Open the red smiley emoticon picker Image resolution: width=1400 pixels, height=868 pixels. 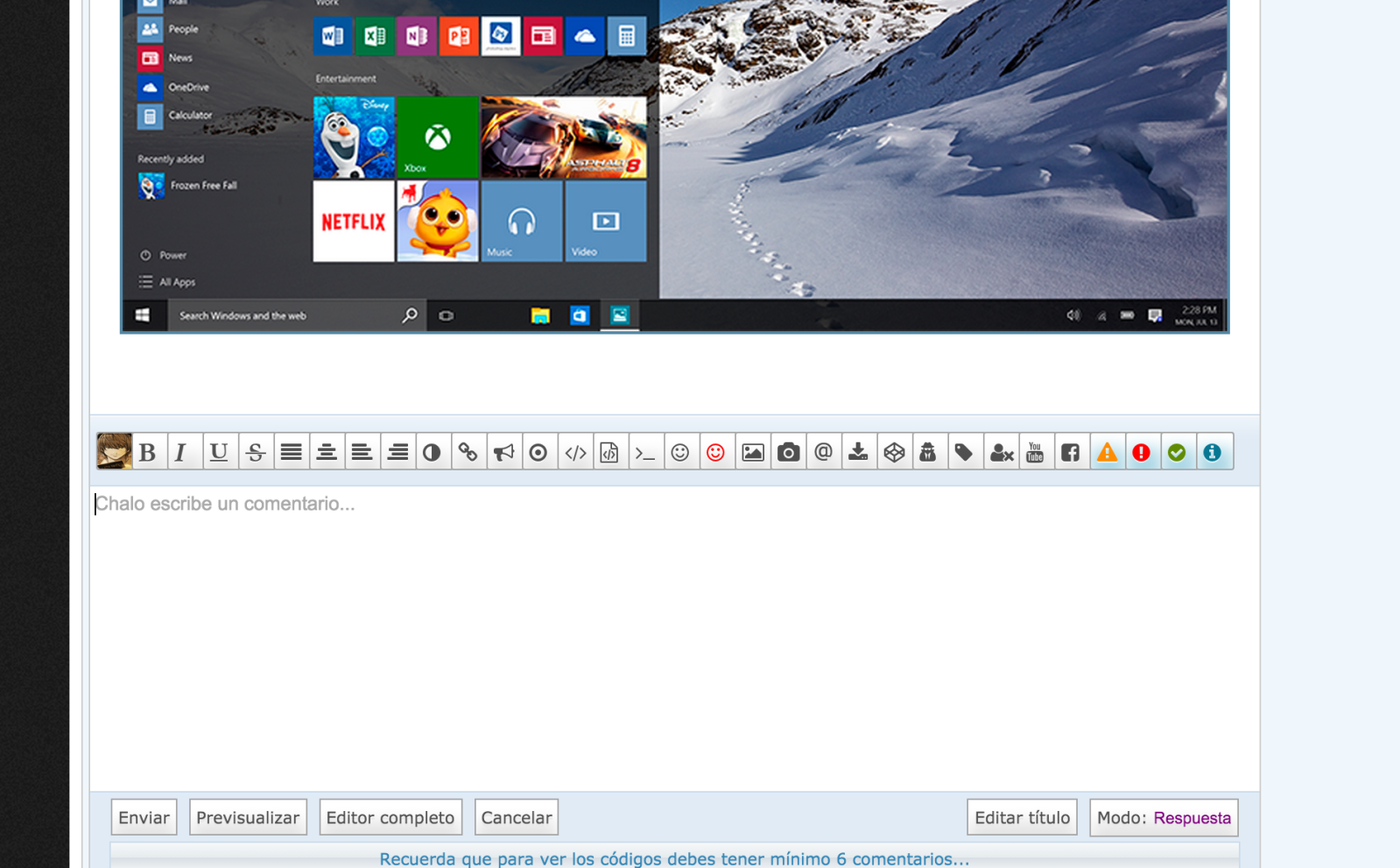point(717,452)
